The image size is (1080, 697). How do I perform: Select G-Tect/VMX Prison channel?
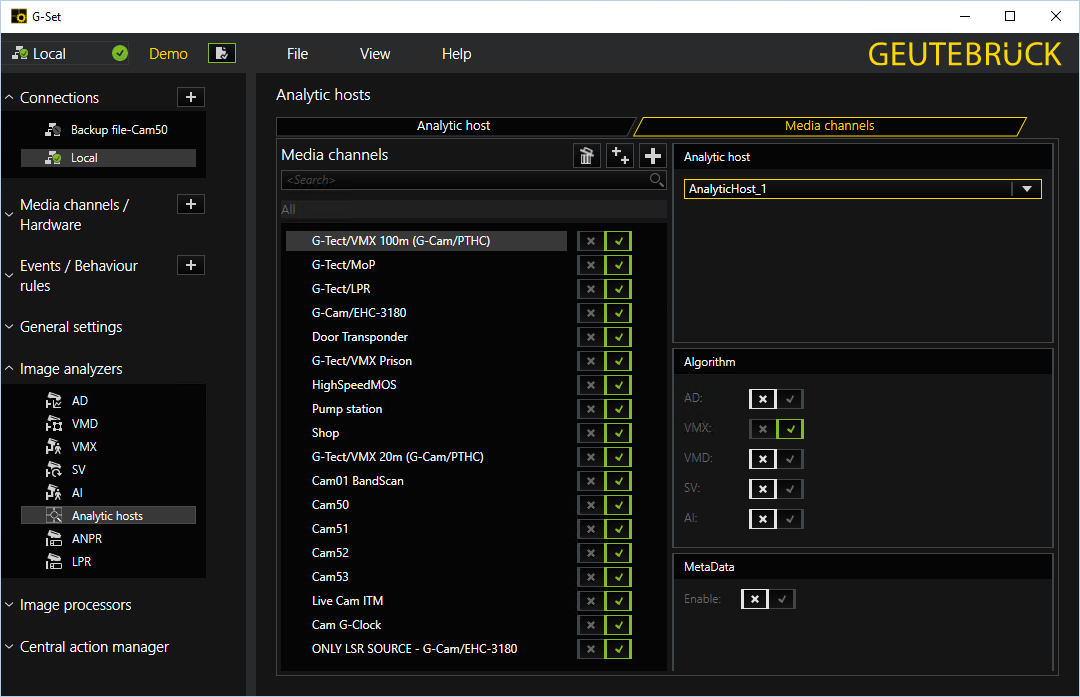click(x=426, y=361)
